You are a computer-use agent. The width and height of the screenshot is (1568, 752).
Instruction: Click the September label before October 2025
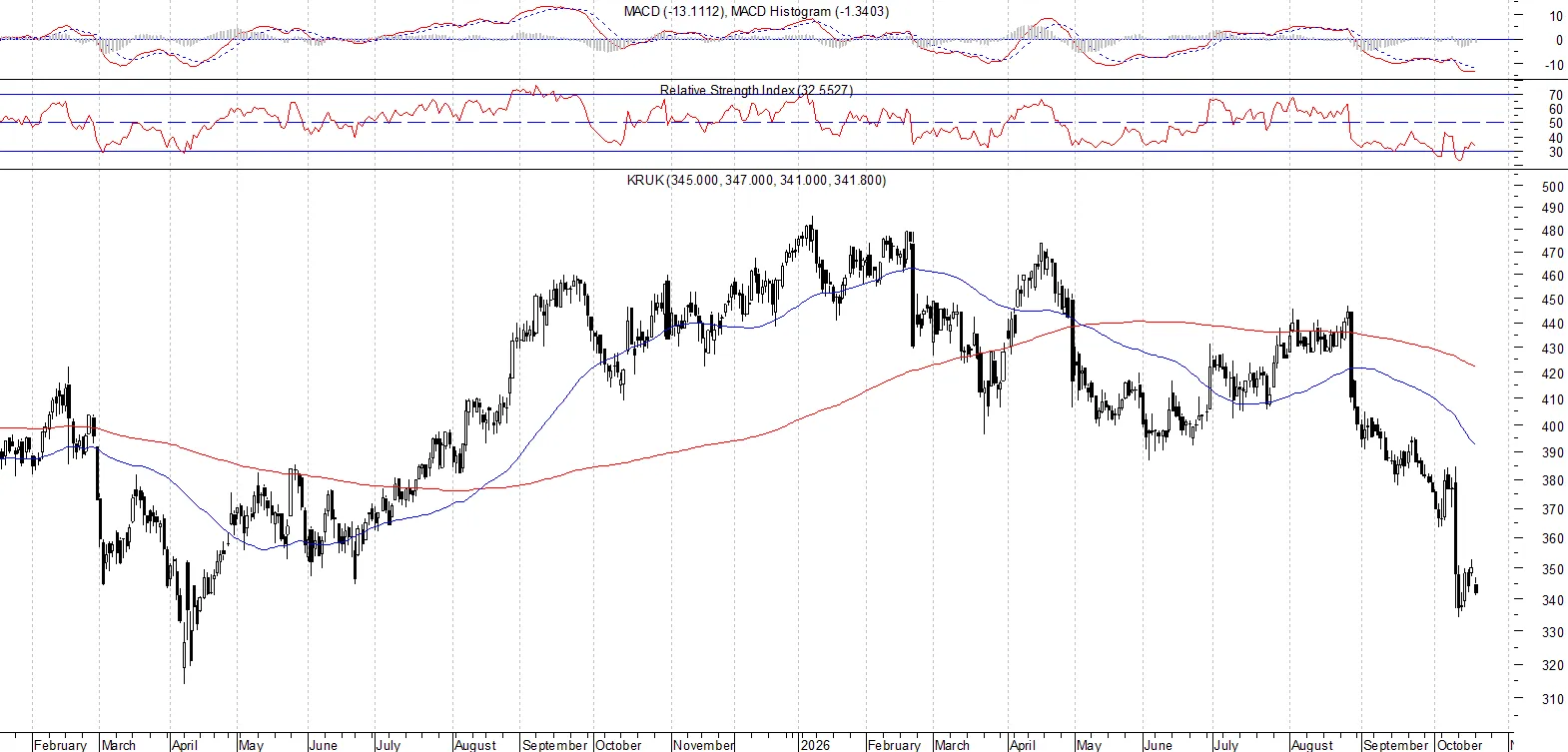554,745
